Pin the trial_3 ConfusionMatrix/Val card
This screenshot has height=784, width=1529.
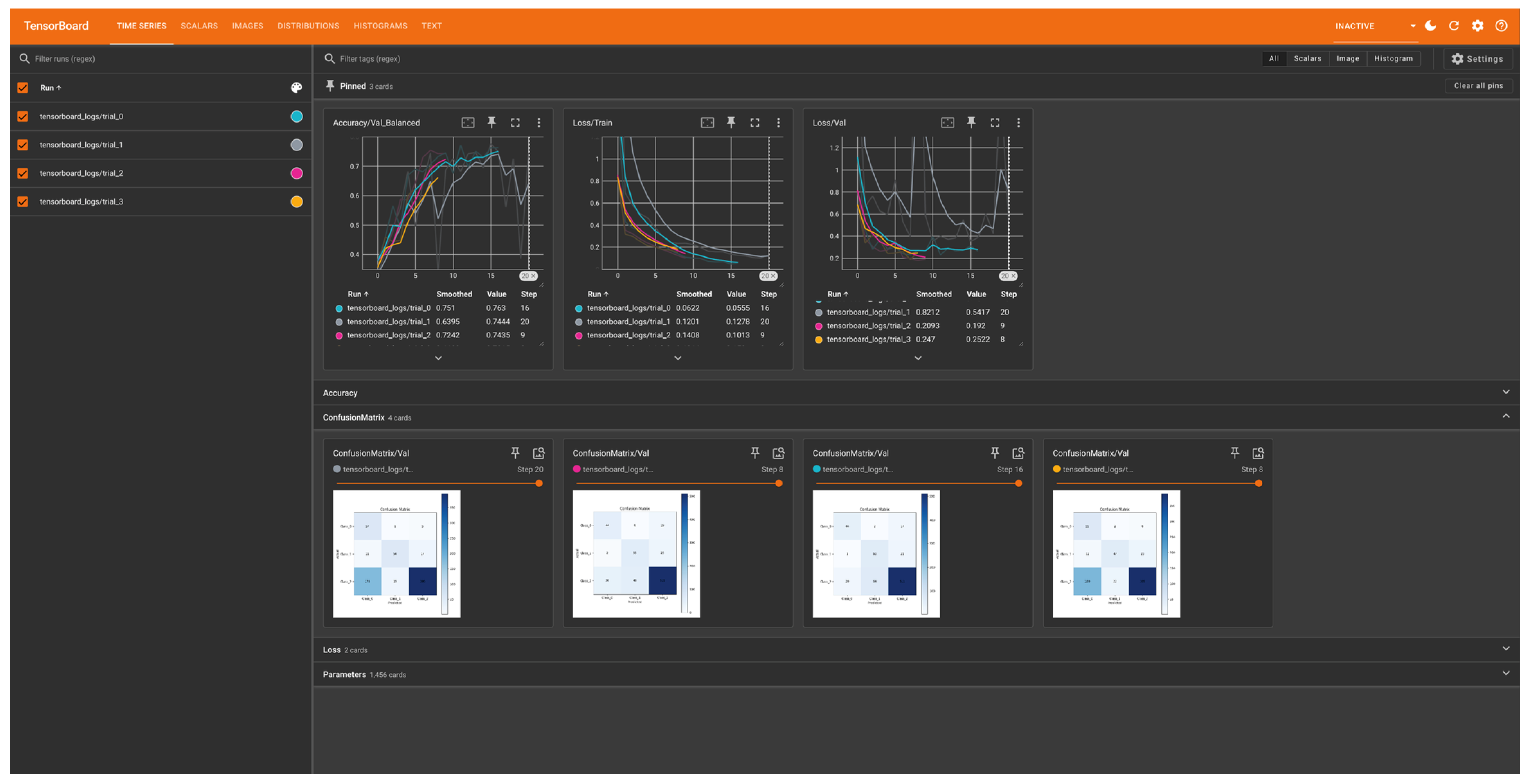[x=1235, y=453]
